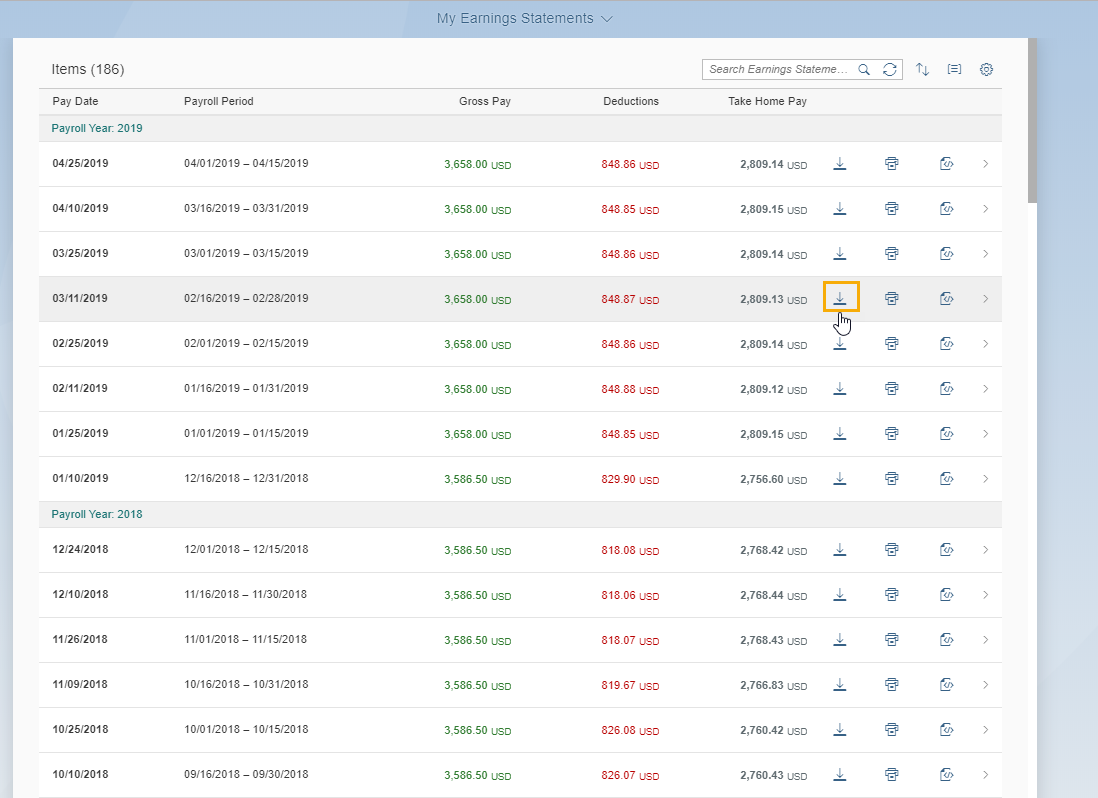Focus the Search Earnings Statements field
This screenshot has width=1098, height=798.
(778, 69)
